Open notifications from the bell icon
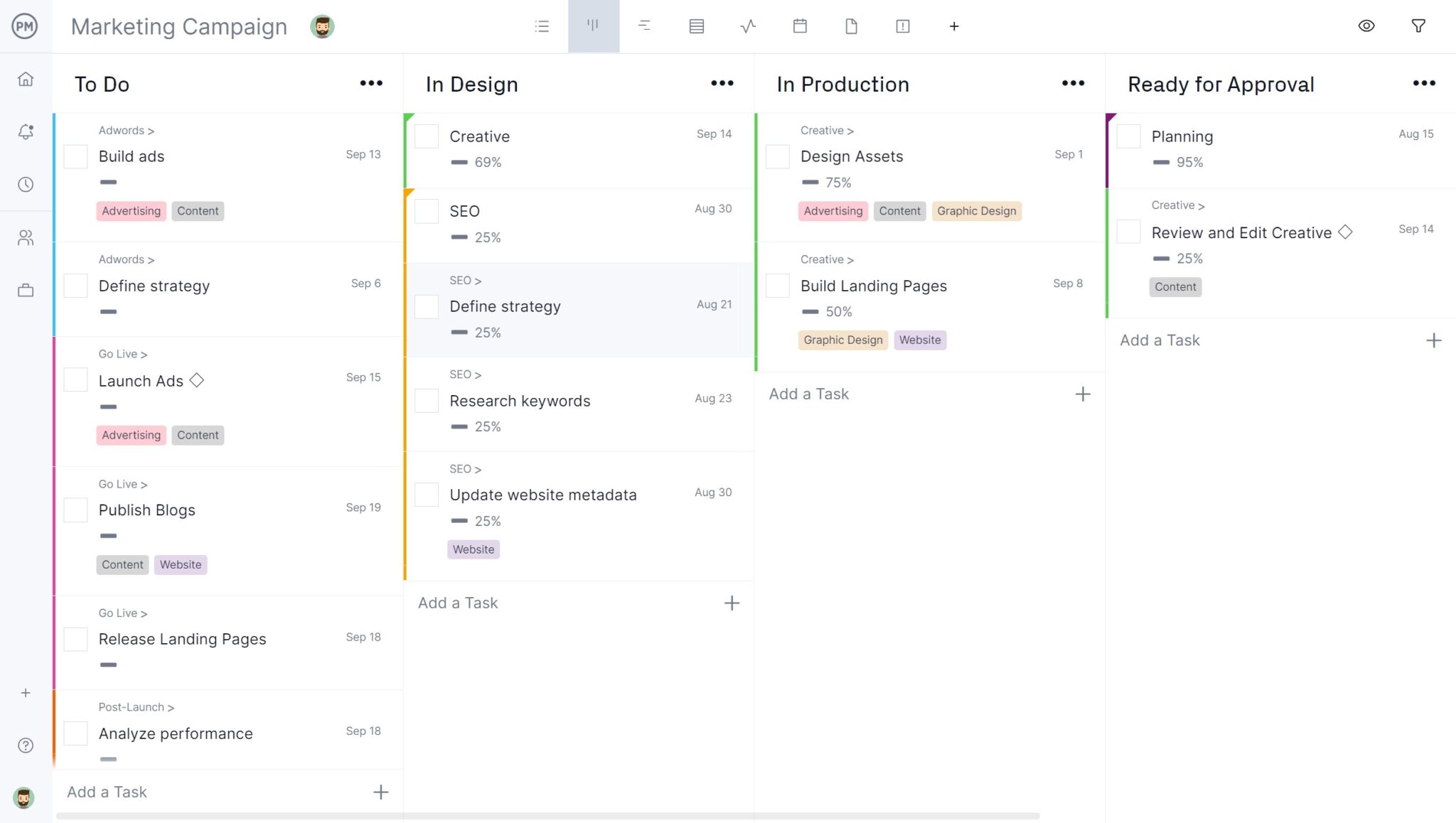 26,131
